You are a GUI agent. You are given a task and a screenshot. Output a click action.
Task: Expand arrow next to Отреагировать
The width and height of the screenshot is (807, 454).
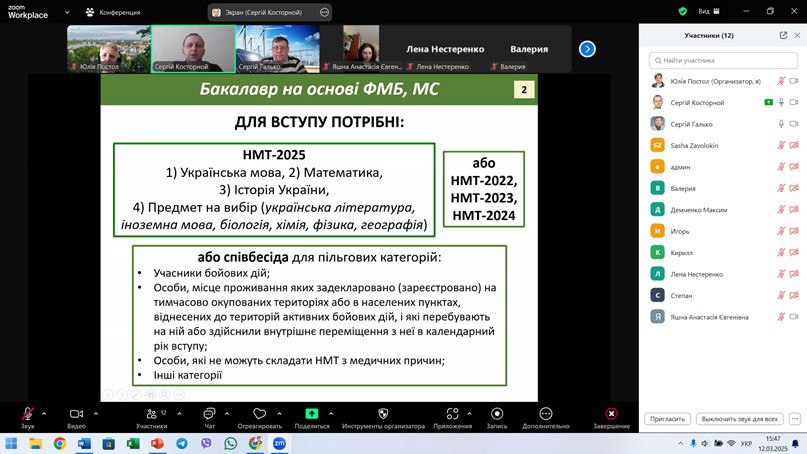279,413
